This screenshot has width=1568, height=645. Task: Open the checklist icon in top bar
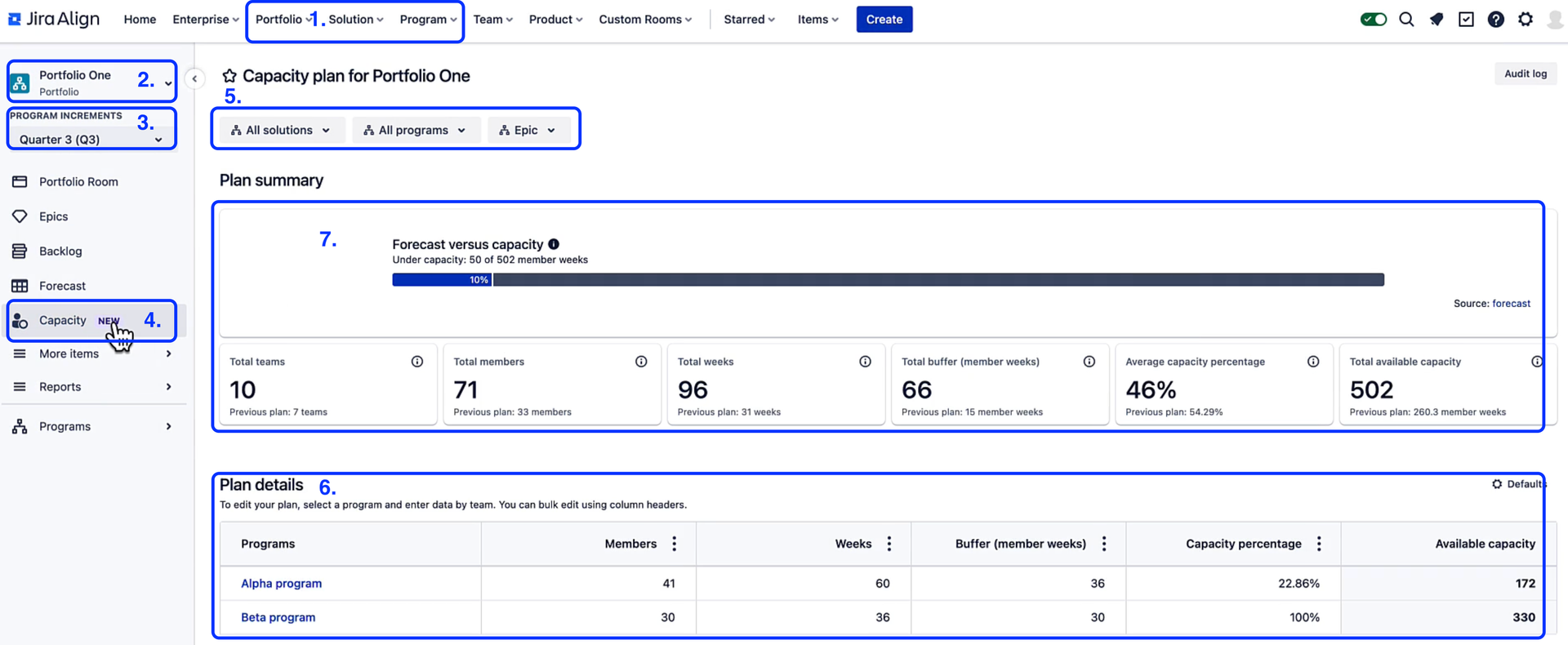(x=1466, y=19)
